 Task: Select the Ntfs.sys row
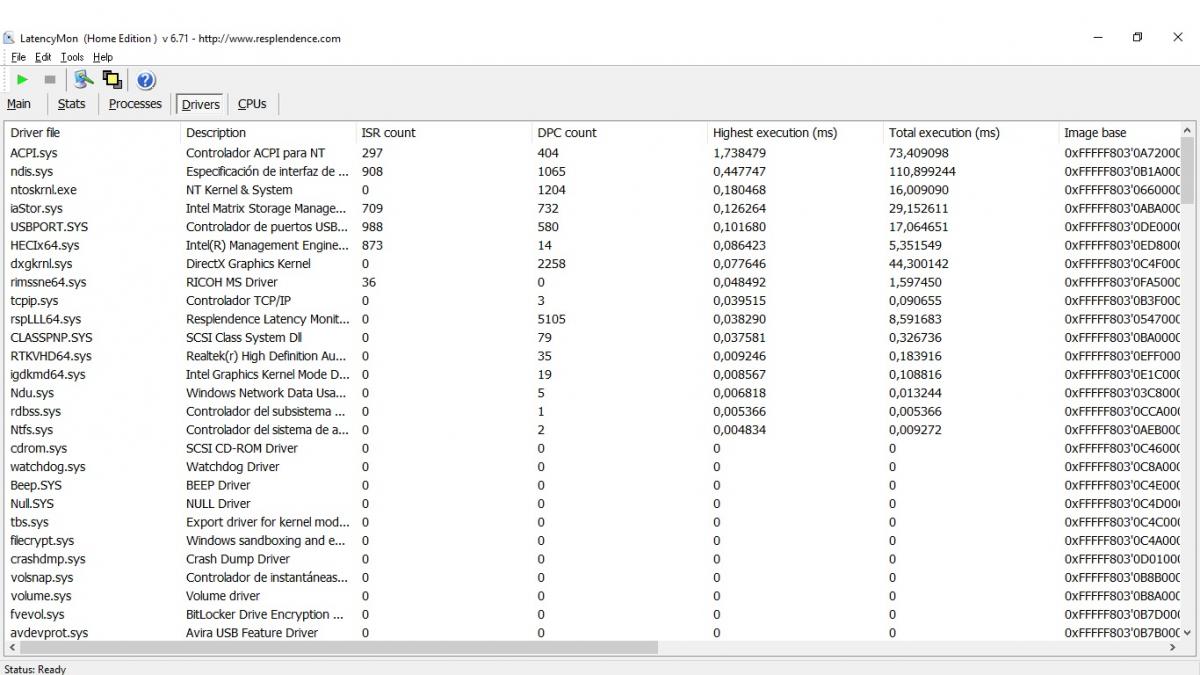tap(593, 430)
